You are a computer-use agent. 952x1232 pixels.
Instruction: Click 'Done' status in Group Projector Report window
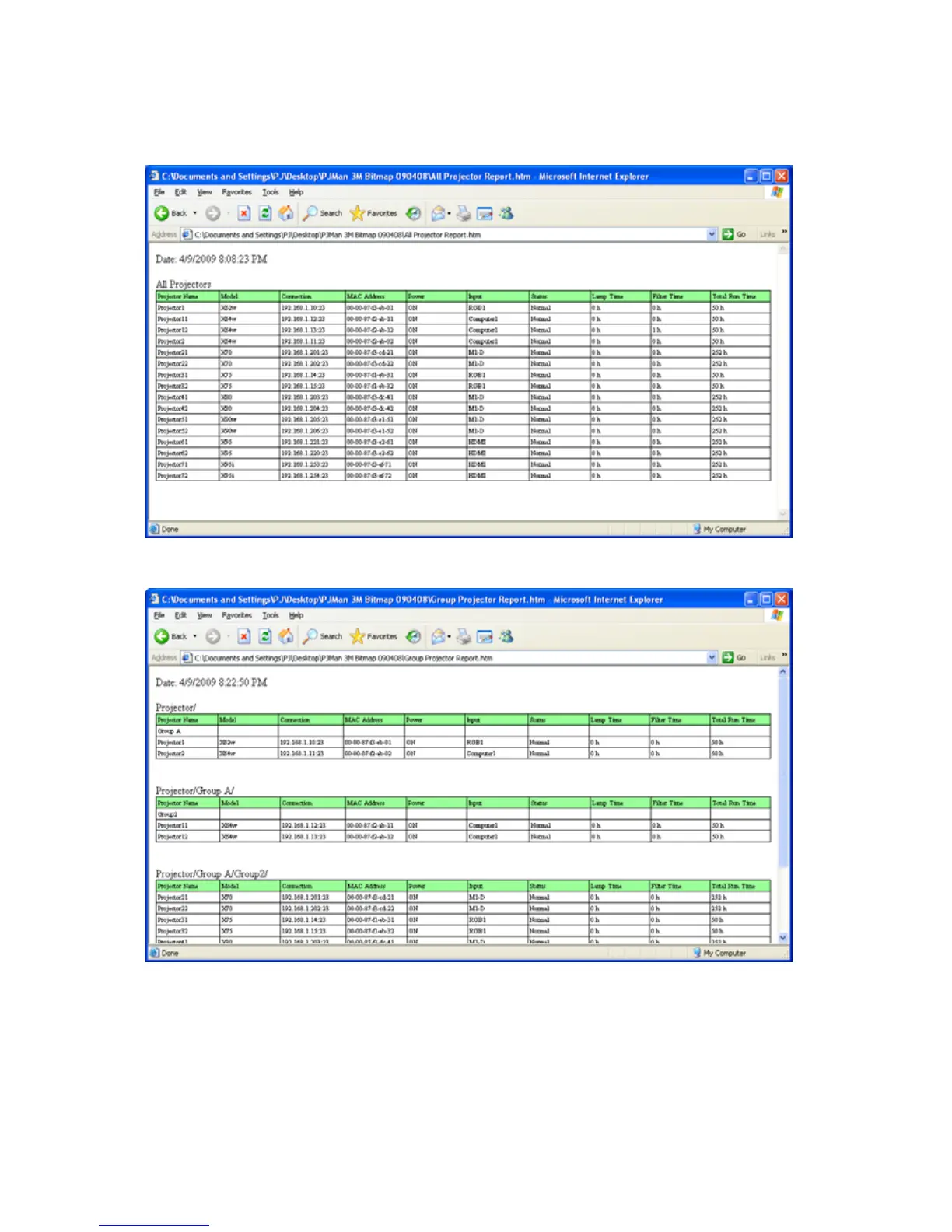[x=164, y=953]
